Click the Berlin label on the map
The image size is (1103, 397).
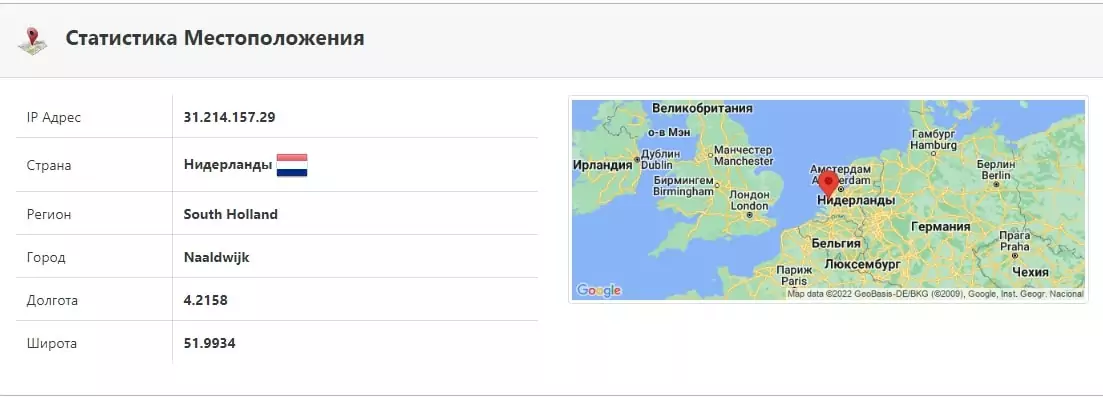coord(995,170)
